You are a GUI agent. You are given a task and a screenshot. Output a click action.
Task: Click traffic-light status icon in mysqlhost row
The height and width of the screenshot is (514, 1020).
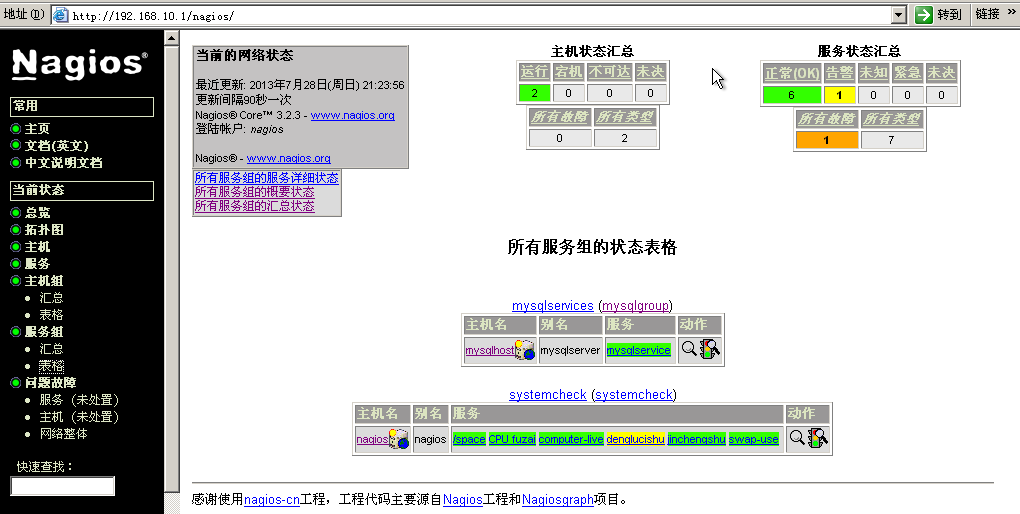[x=710, y=349]
